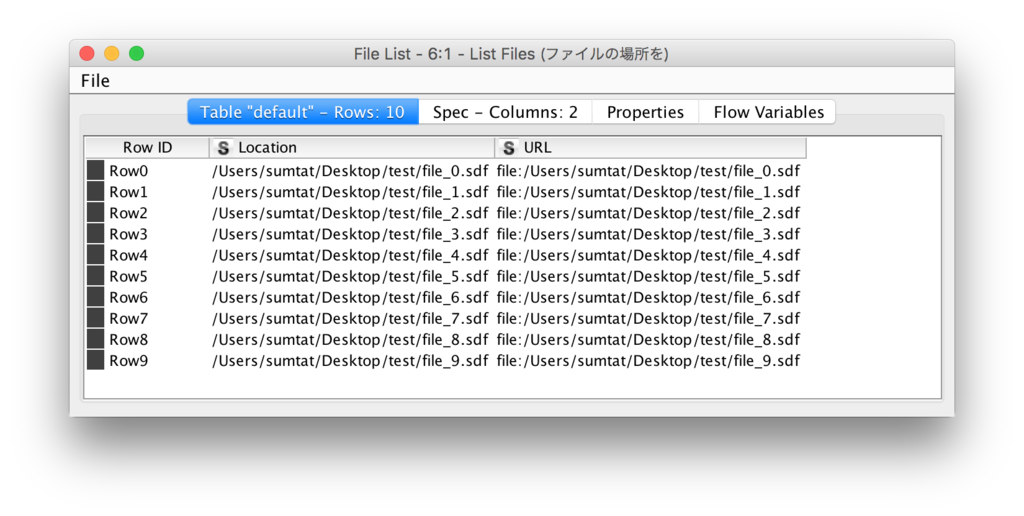Click the color square of Row7

pos(95,318)
